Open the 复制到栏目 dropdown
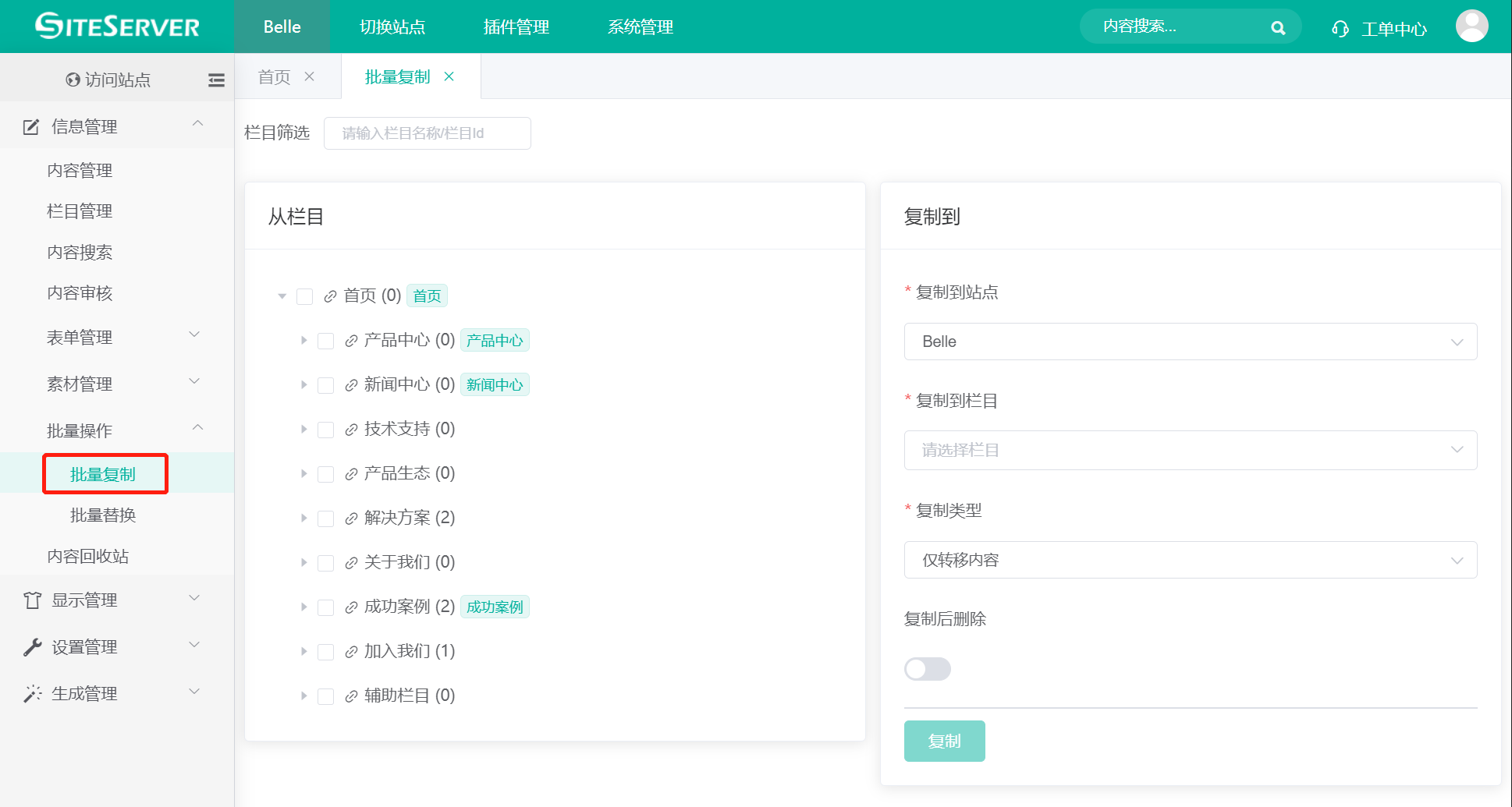 tap(1190, 450)
